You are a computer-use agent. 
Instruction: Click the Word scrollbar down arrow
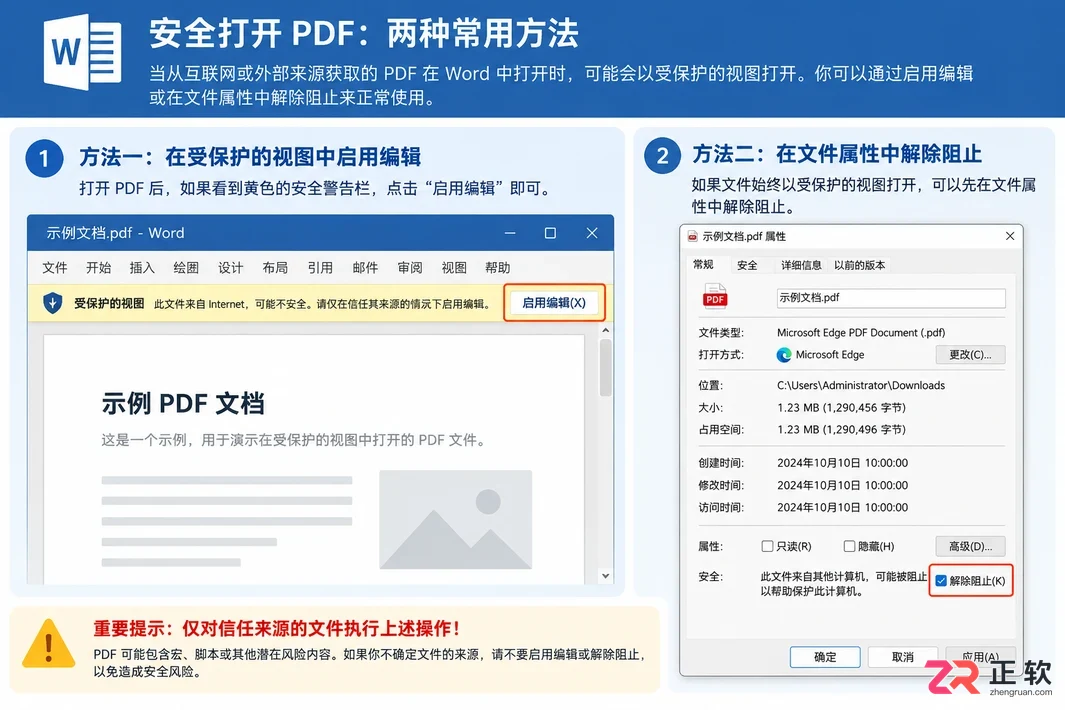(x=605, y=576)
